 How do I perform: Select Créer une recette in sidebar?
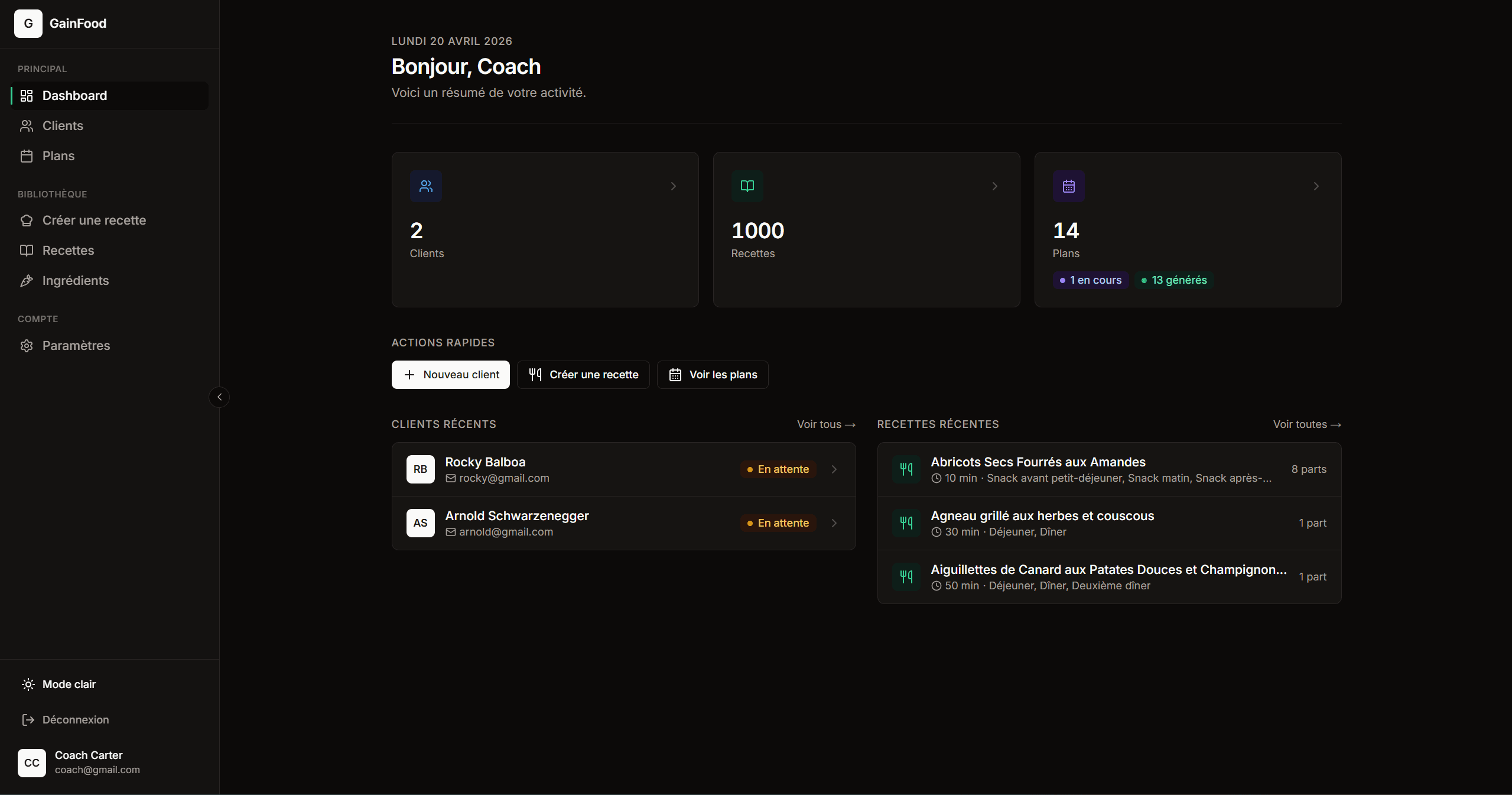point(110,220)
